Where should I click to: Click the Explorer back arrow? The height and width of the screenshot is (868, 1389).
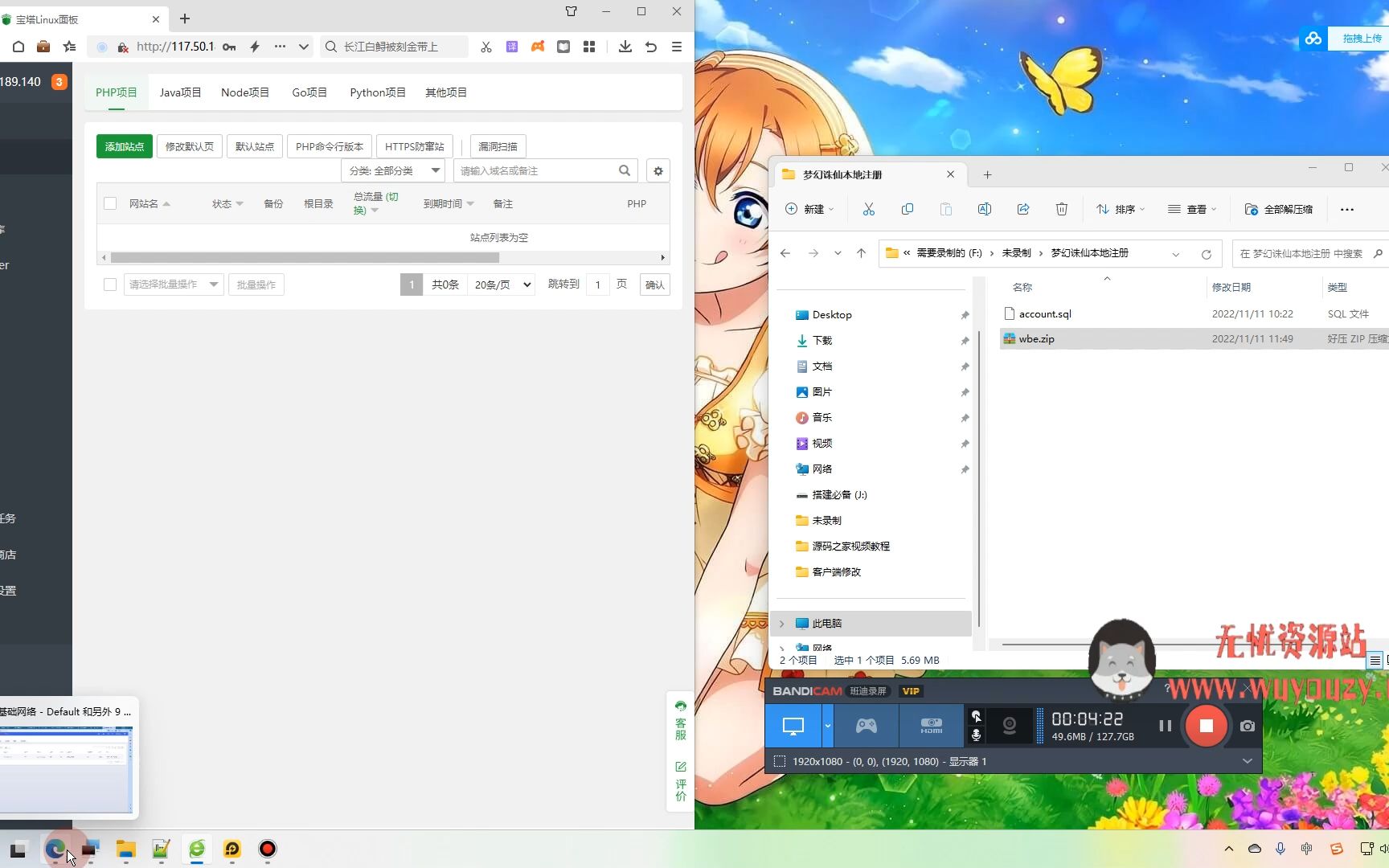[x=785, y=253]
